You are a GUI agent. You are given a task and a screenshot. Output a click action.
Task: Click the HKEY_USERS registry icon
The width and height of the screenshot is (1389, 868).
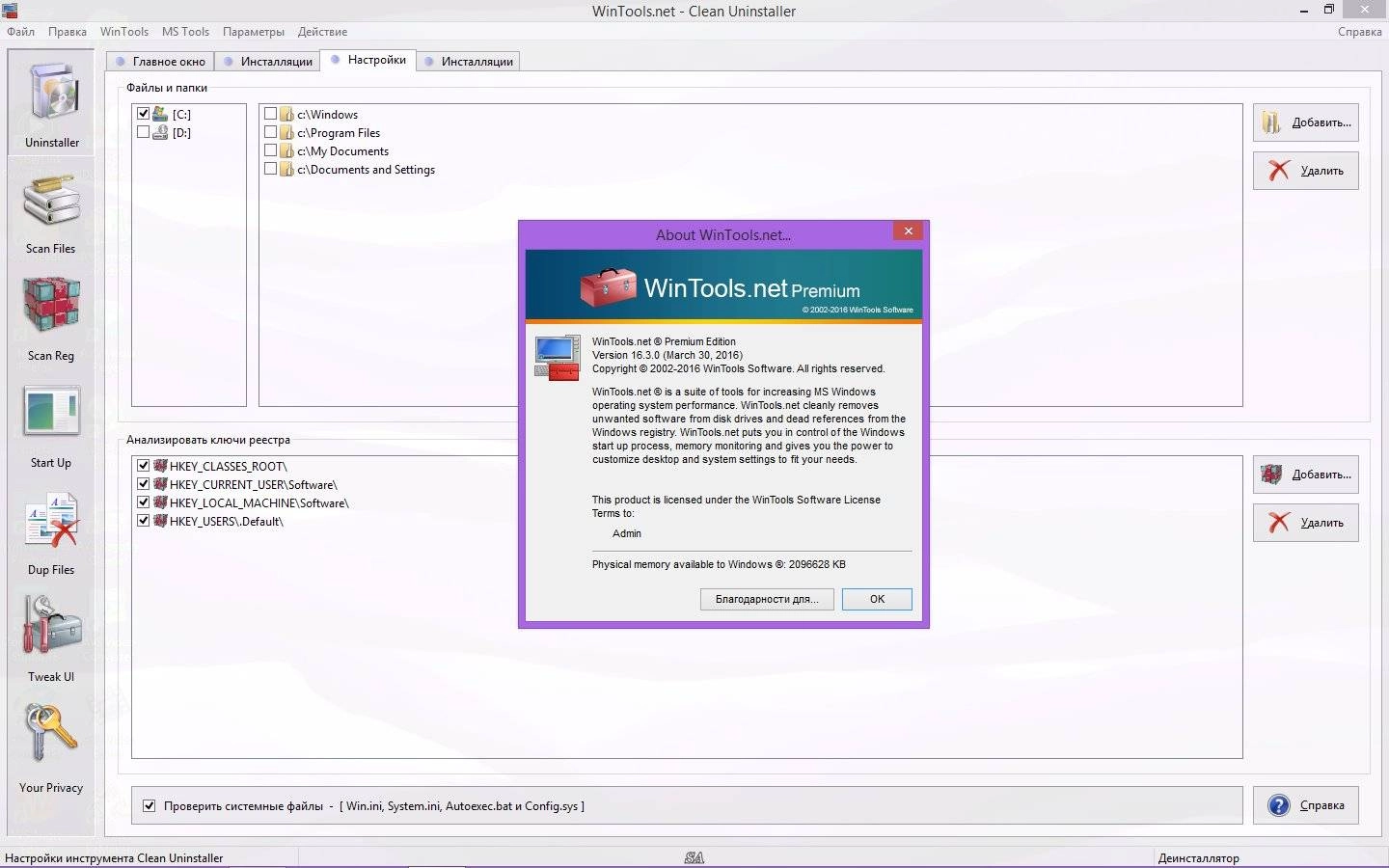point(160,521)
